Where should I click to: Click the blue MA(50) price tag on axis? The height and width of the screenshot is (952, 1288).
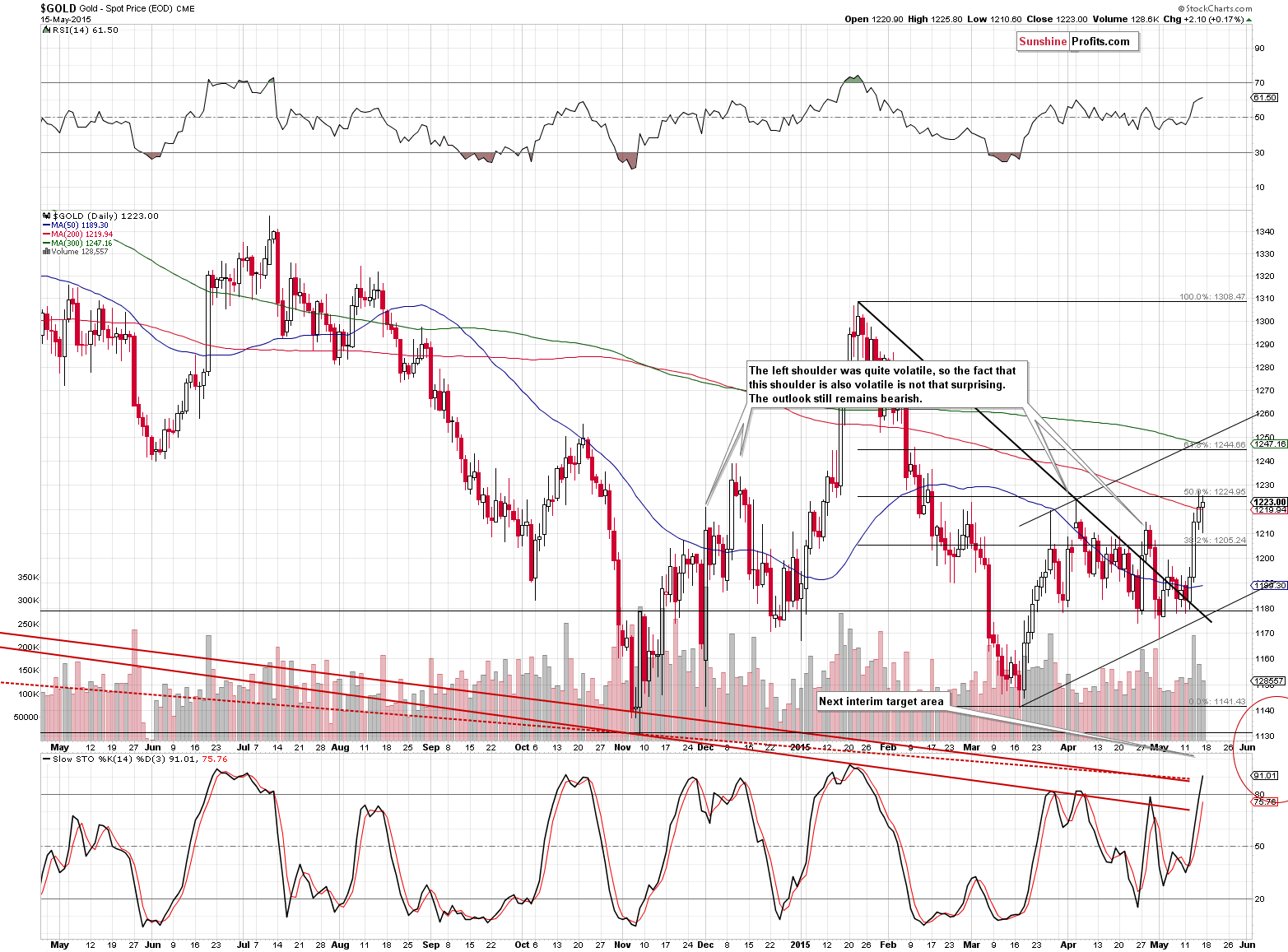coord(1270,586)
